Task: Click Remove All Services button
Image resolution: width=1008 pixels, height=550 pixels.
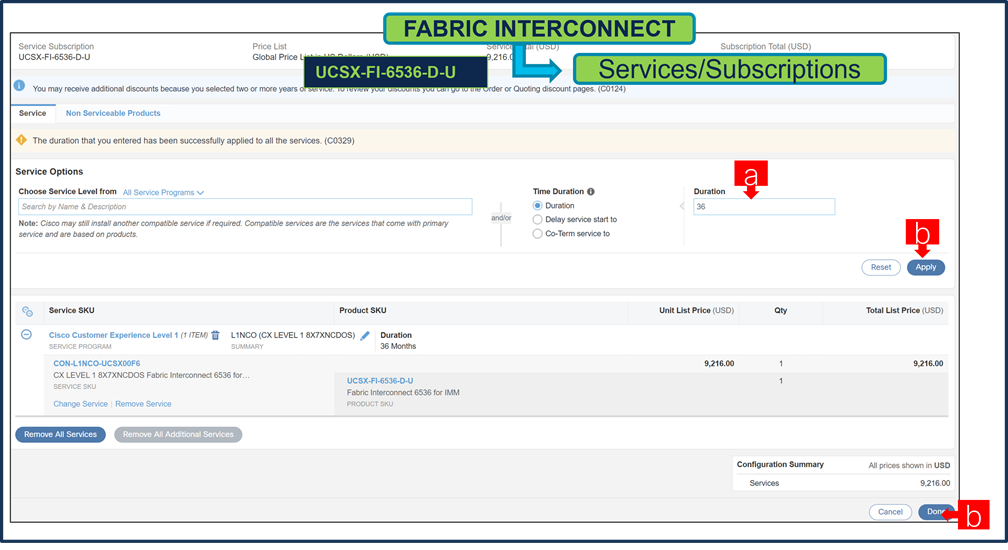Action: [60, 435]
